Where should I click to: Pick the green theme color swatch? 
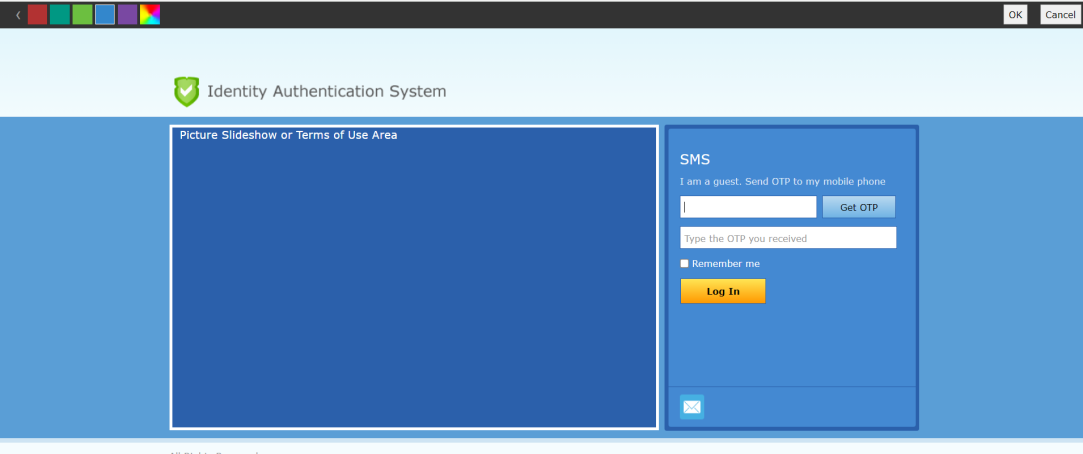(x=82, y=15)
